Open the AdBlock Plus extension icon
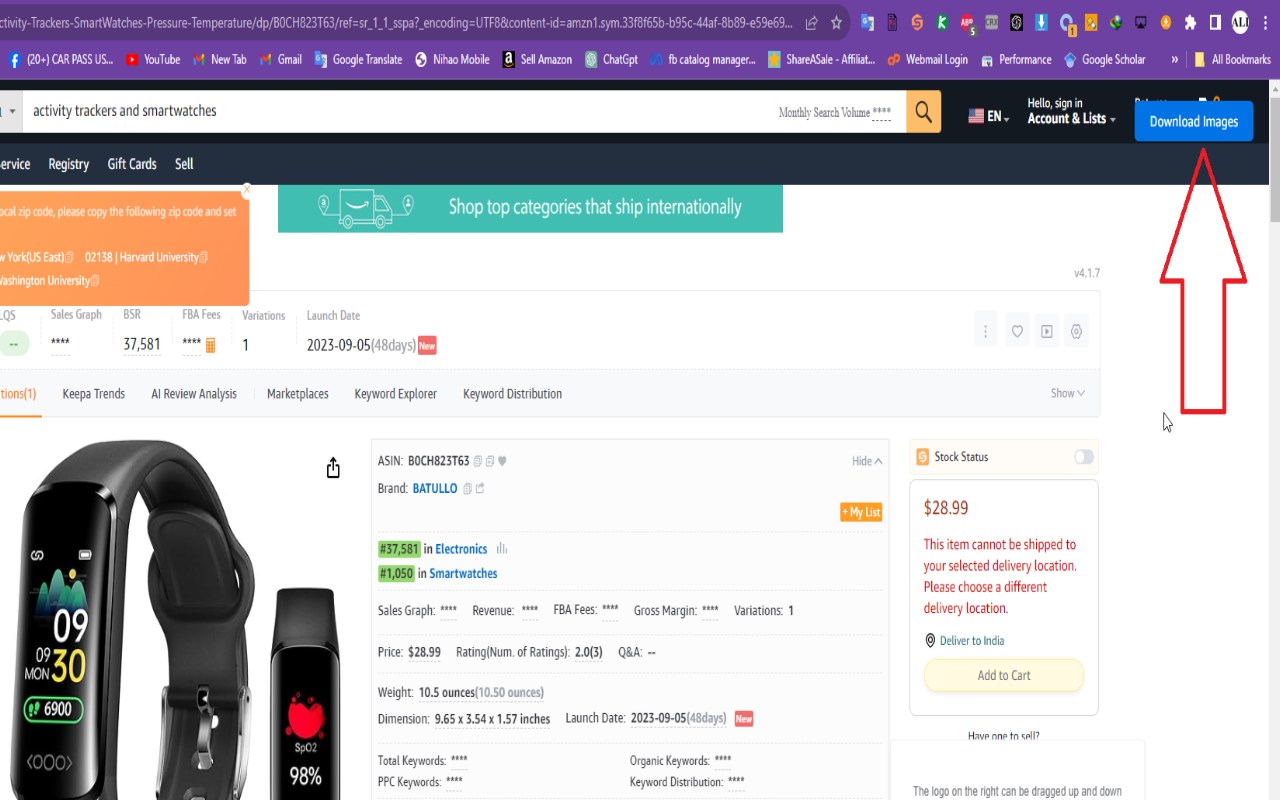Viewport: 1280px width, 800px height. point(967,22)
